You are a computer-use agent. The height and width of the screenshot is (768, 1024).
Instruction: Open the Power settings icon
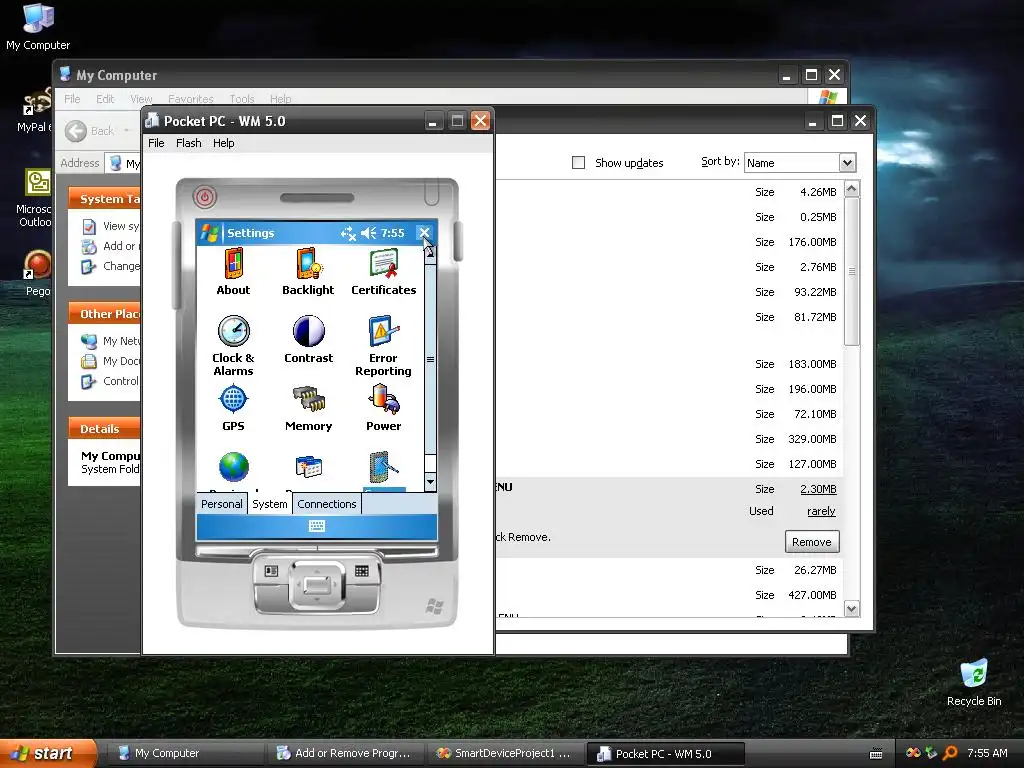383,408
